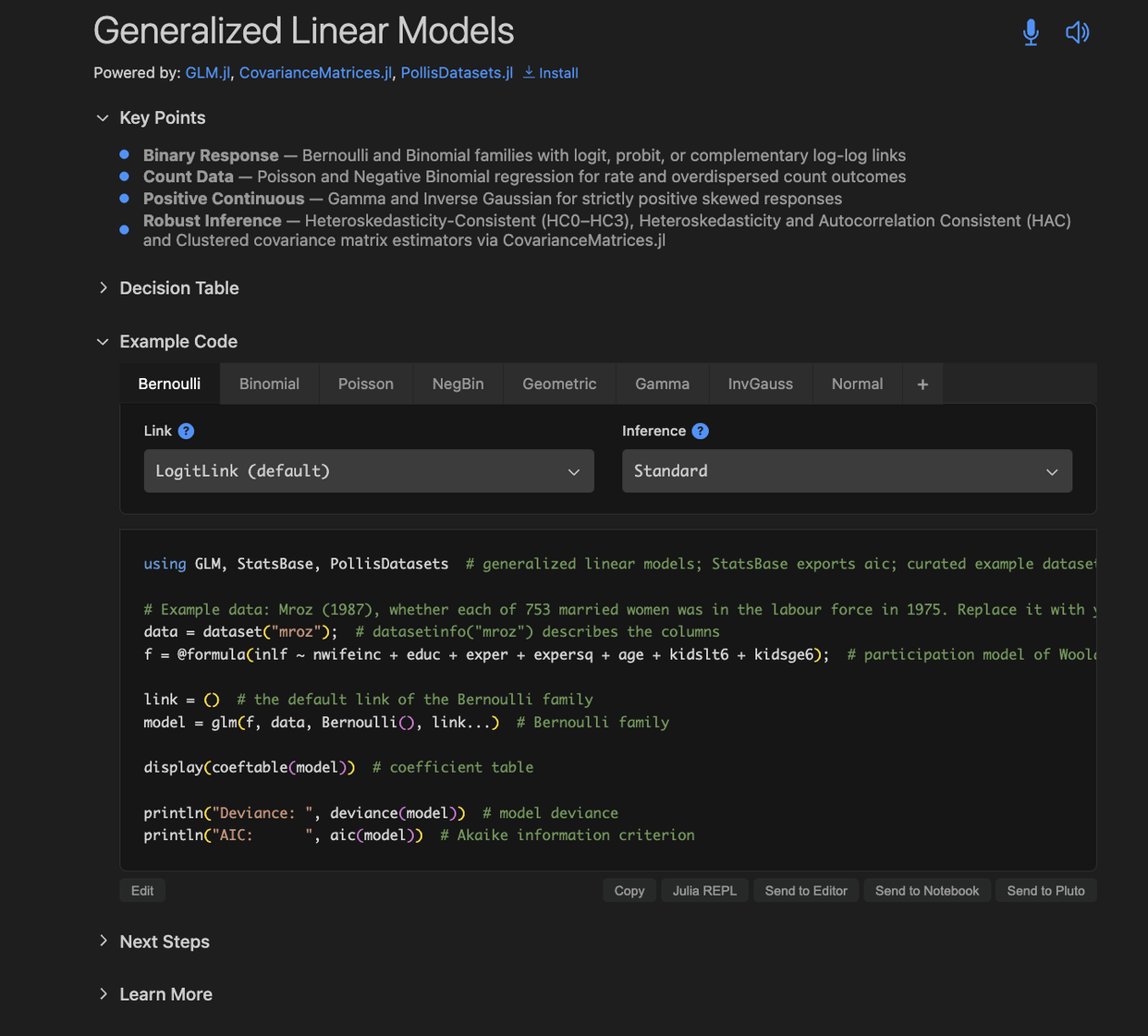Screen dimensions: 1148x1036
Task: Click the 'Positive Continuous' bold text
Action: (x=224, y=199)
